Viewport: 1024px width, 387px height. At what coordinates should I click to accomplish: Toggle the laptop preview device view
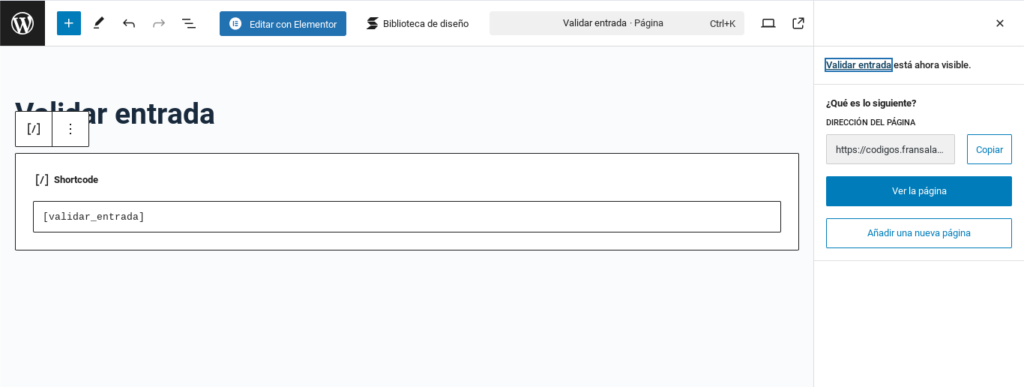[x=768, y=23]
